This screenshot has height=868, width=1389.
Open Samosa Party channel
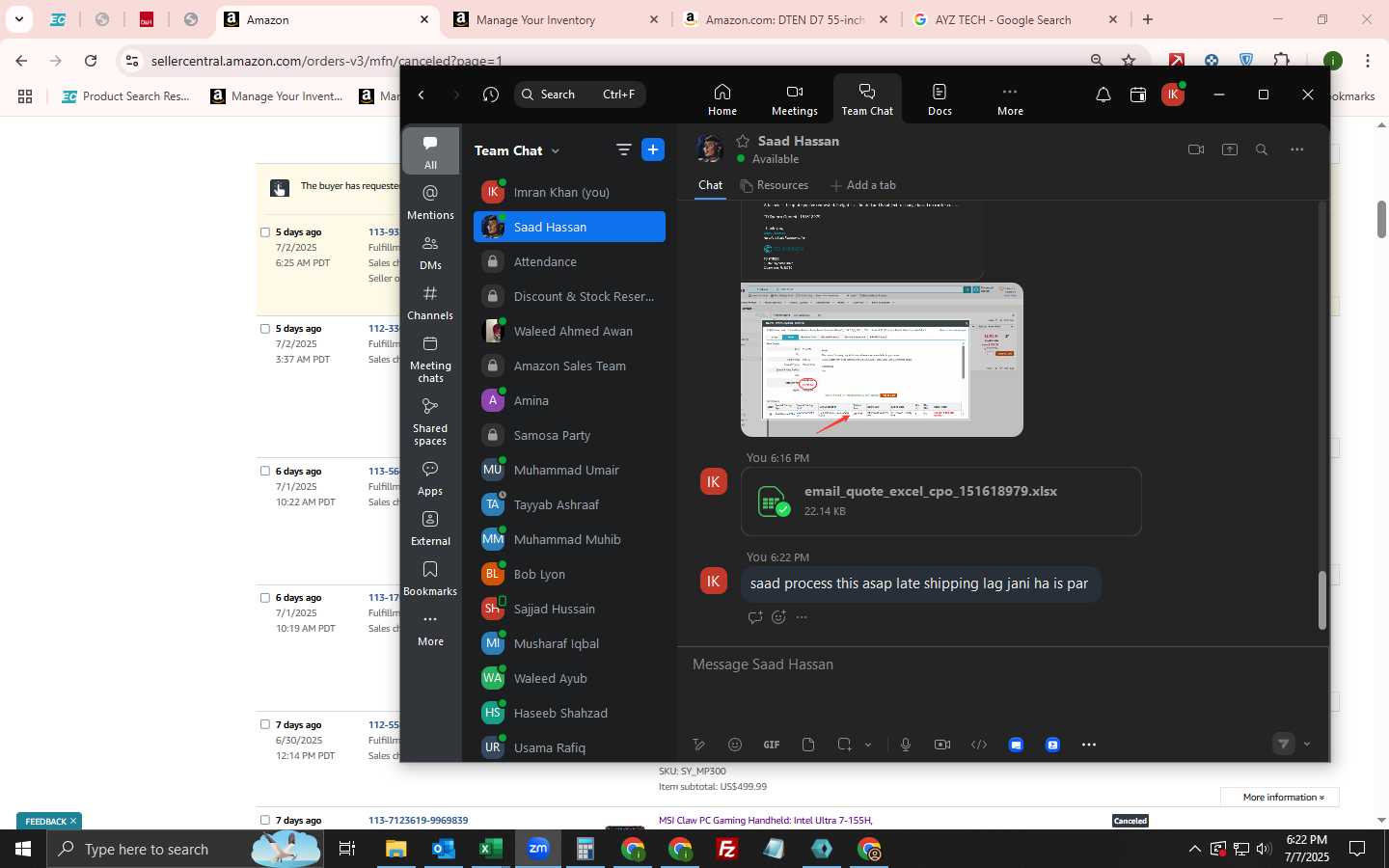(x=569, y=435)
